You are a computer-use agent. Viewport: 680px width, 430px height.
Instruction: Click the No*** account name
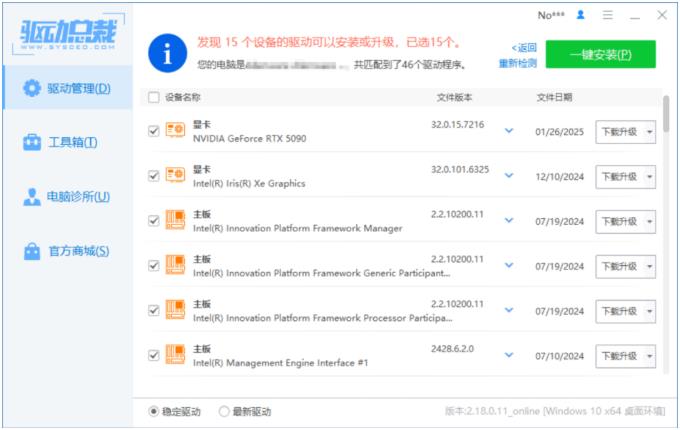click(x=551, y=15)
